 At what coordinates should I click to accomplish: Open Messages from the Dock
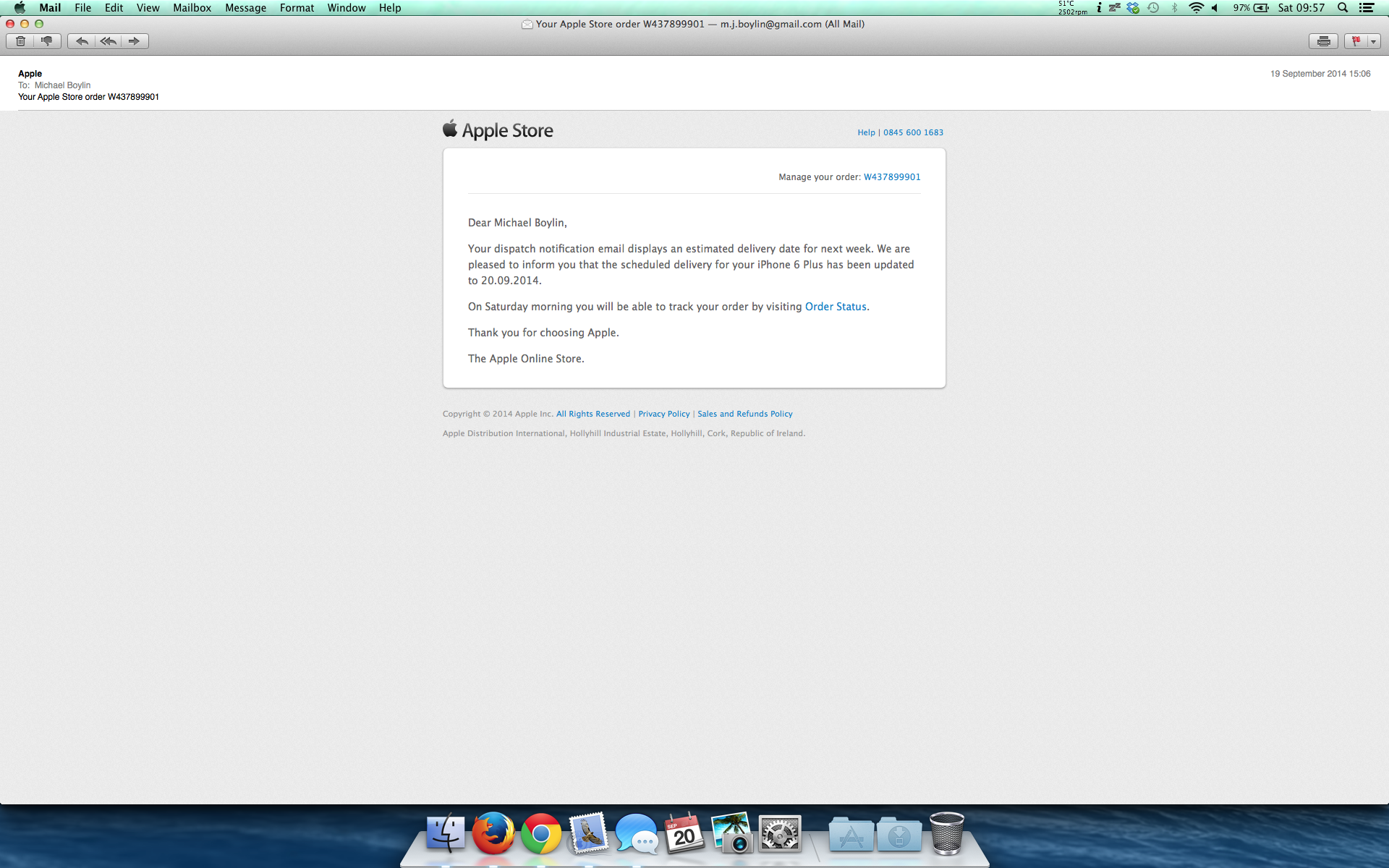(637, 834)
